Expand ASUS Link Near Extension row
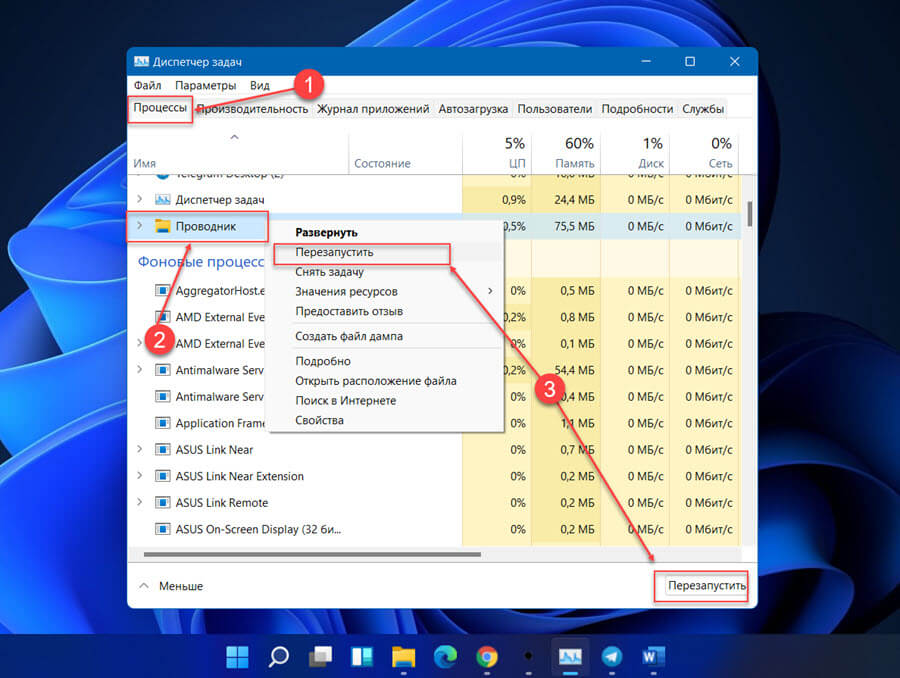 tap(139, 475)
